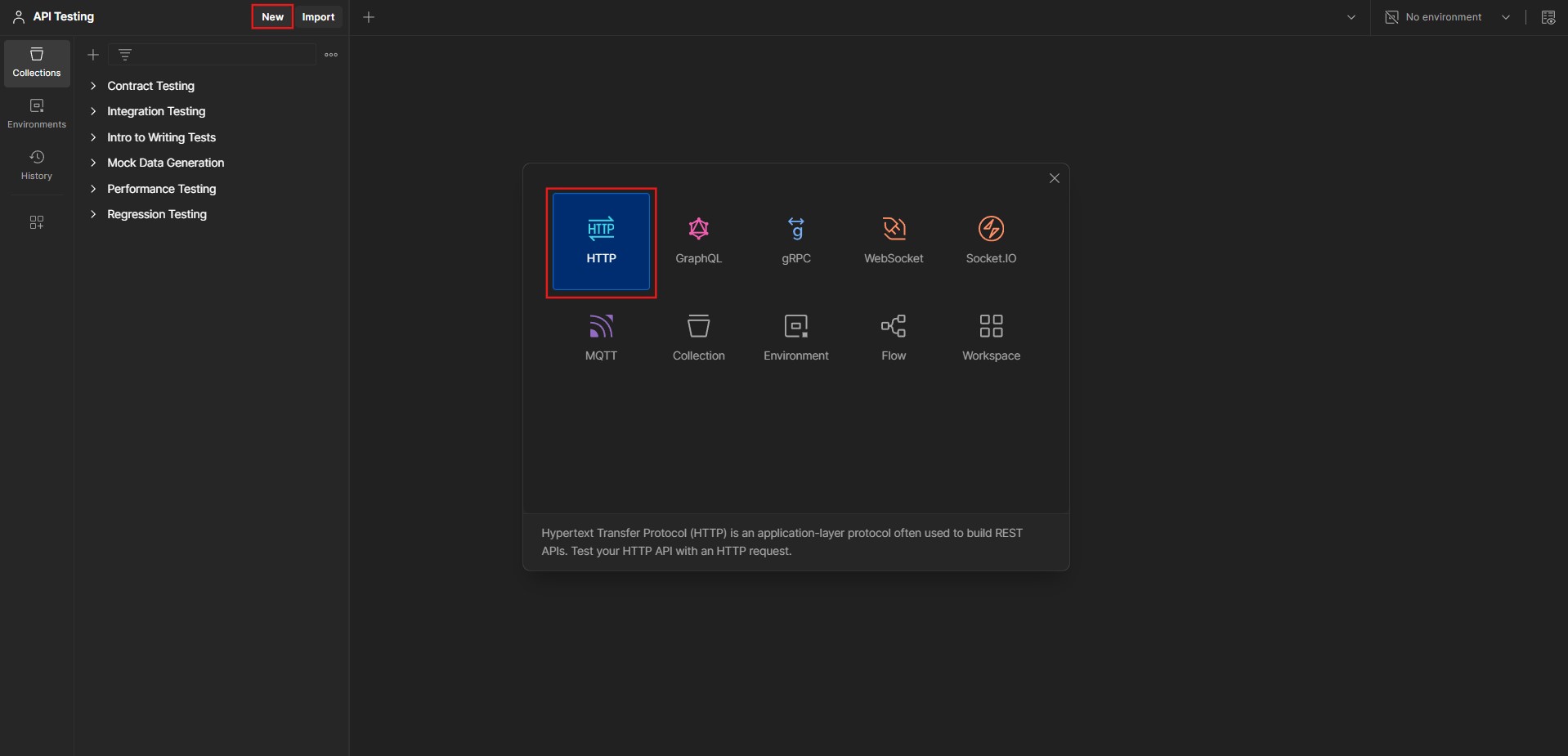Expand the Regression Testing collection
The height and width of the screenshot is (756, 1568).
(93, 214)
